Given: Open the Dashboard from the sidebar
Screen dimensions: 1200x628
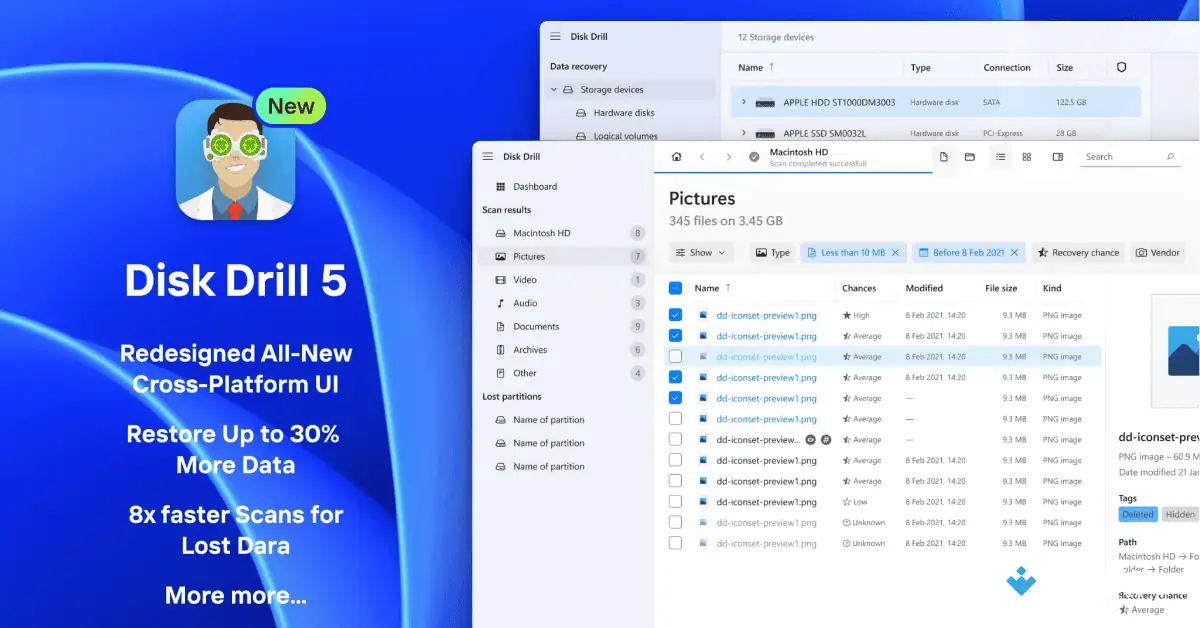Looking at the screenshot, I should click(534, 186).
